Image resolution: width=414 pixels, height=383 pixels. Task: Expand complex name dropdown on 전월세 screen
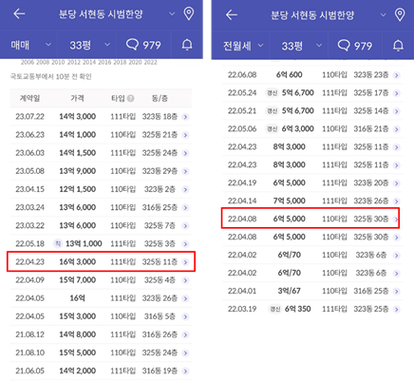pos(383,15)
